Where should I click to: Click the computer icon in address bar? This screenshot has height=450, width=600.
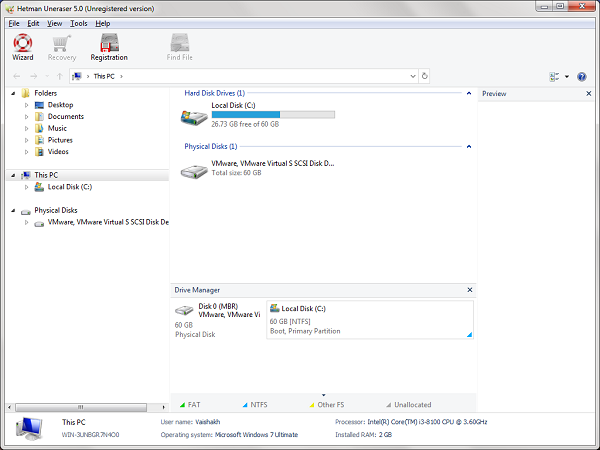pyautogui.click(x=77, y=76)
